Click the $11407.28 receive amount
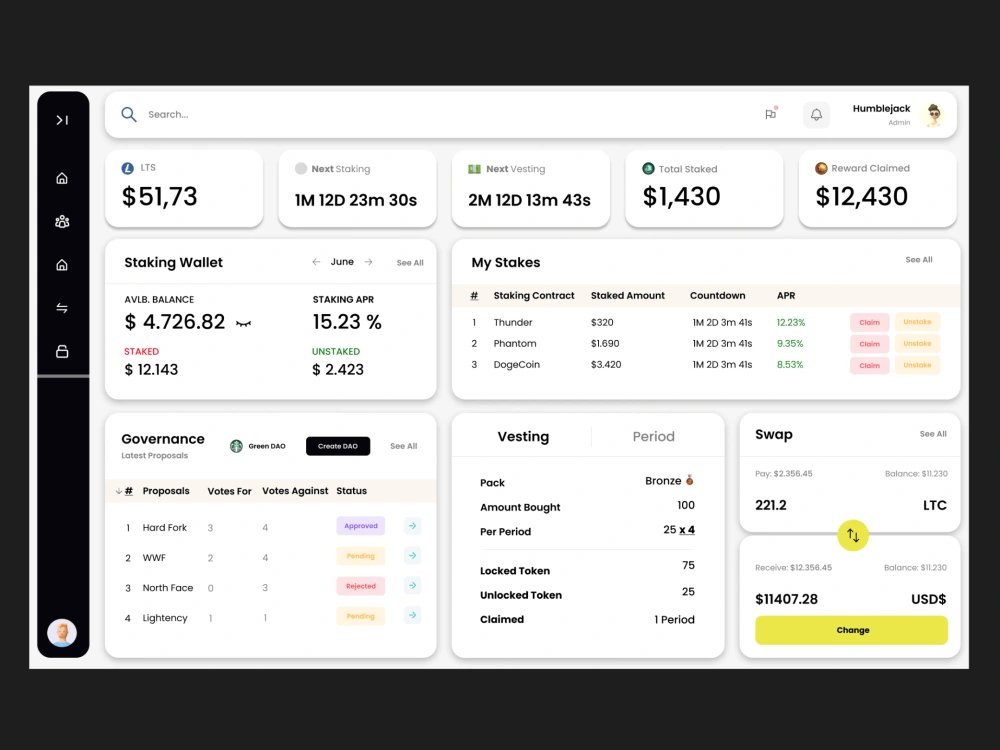This screenshot has width=1000, height=750. [786, 599]
